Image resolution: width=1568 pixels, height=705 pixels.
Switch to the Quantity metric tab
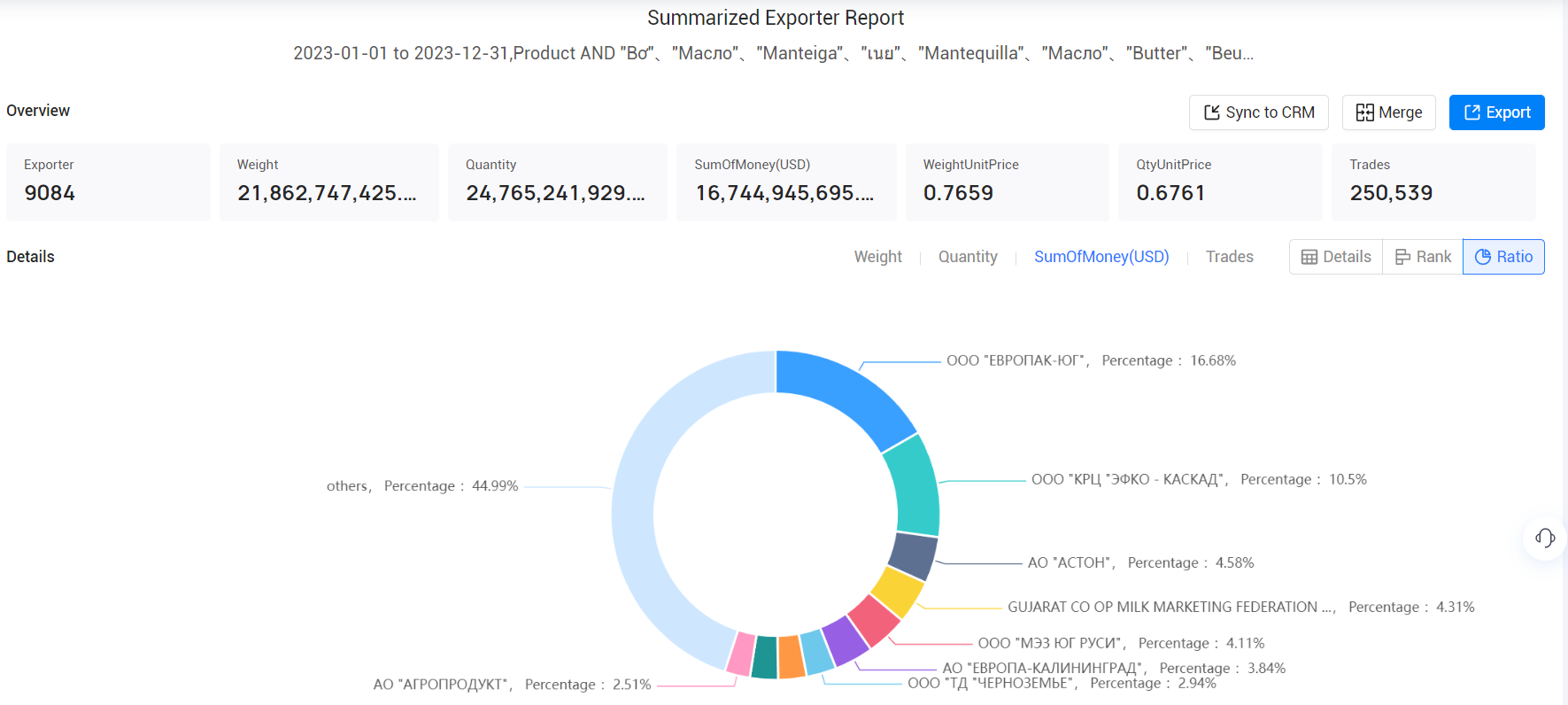968,257
